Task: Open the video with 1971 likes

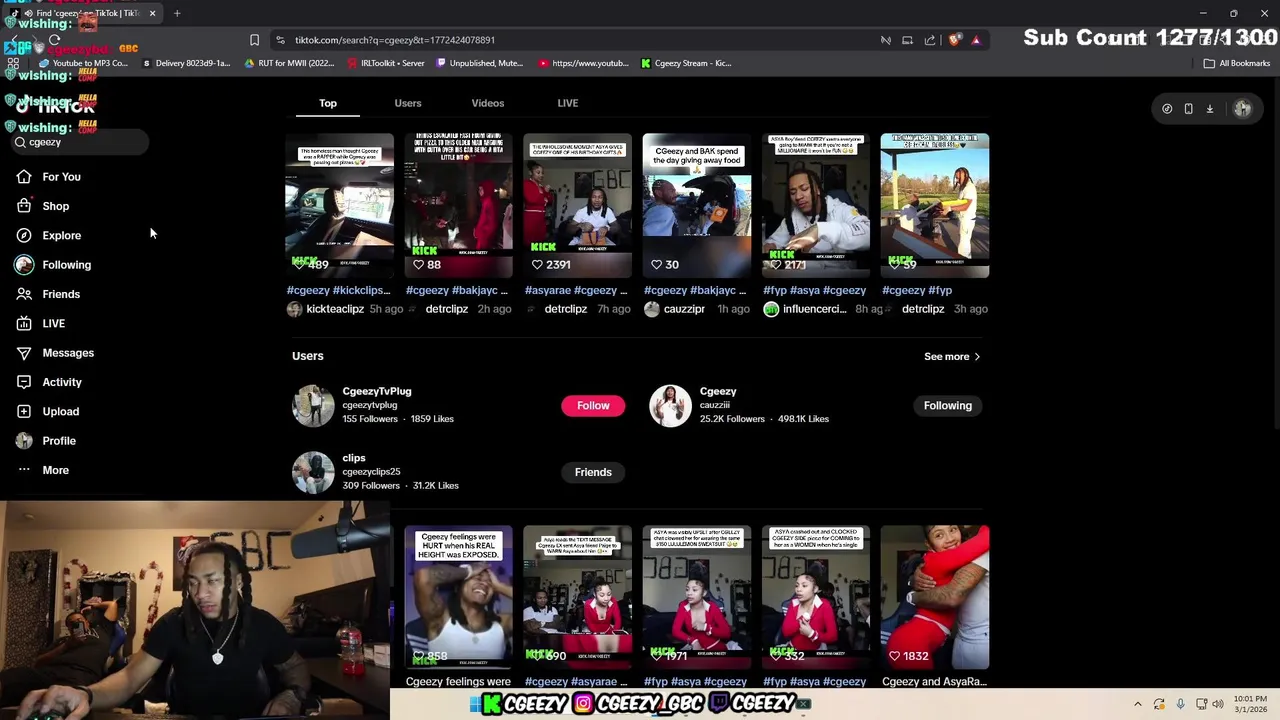Action: pos(697,597)
